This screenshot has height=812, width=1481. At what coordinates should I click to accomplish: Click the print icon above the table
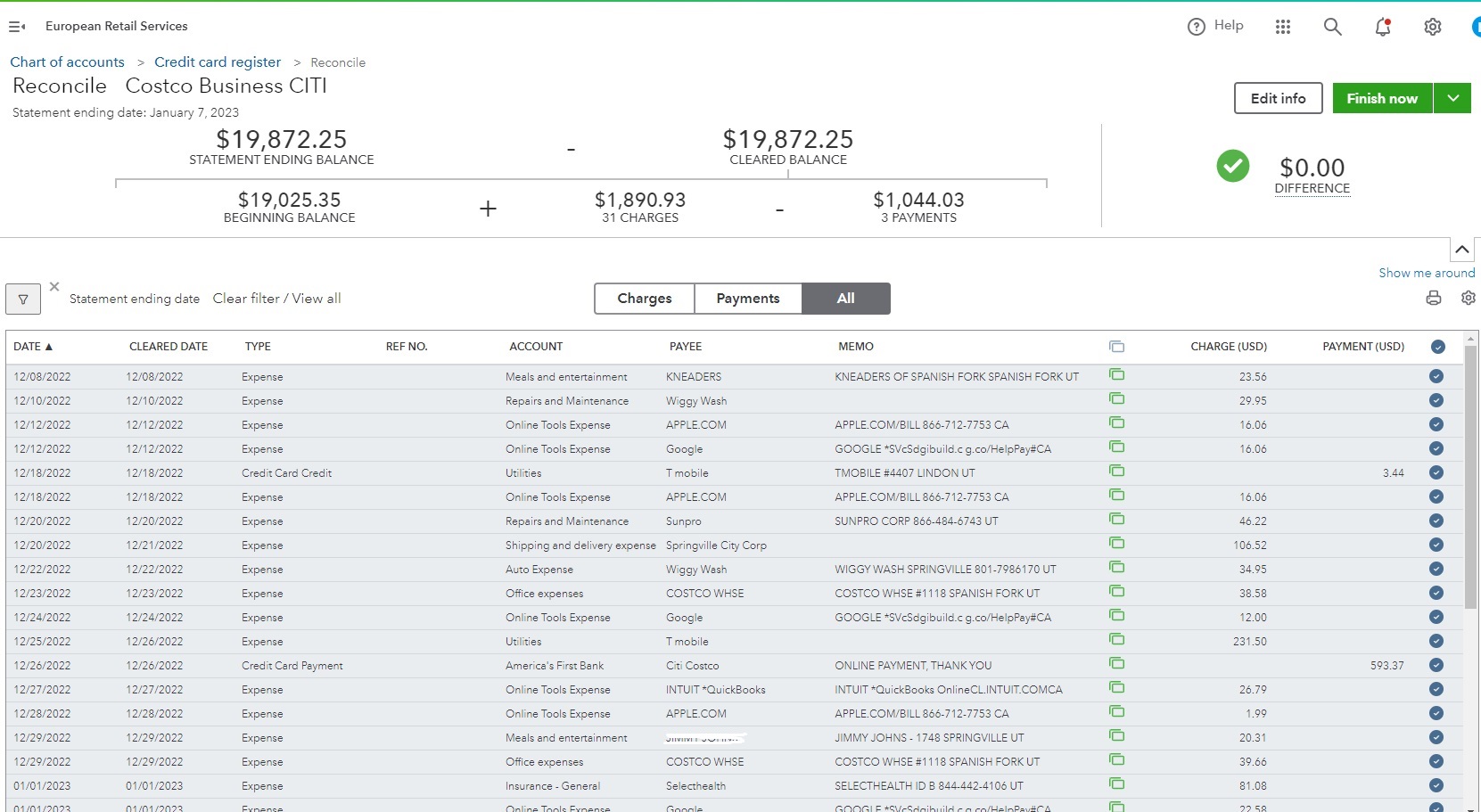(1434, 299)
